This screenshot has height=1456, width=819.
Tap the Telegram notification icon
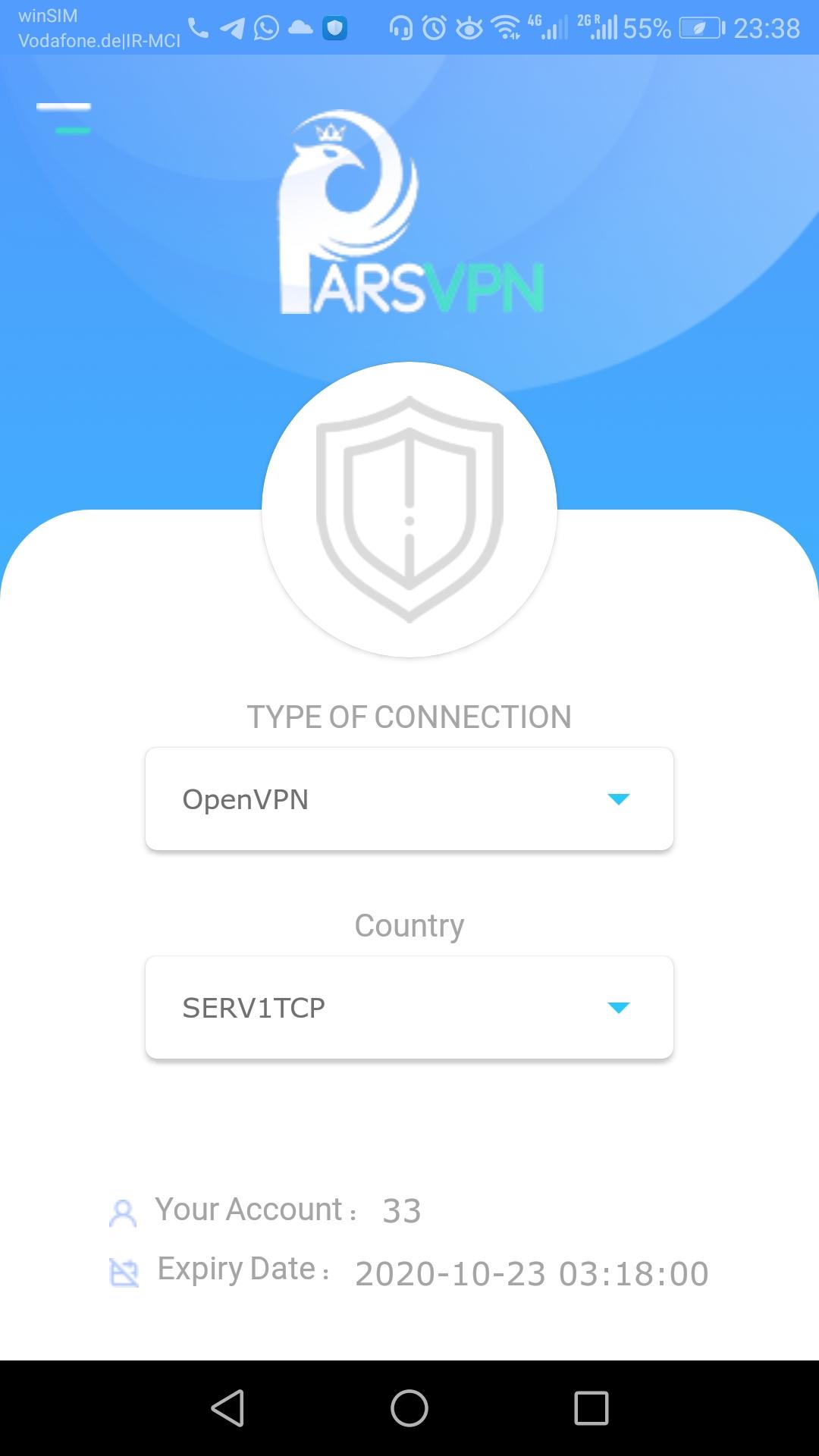tap(232, 29)
